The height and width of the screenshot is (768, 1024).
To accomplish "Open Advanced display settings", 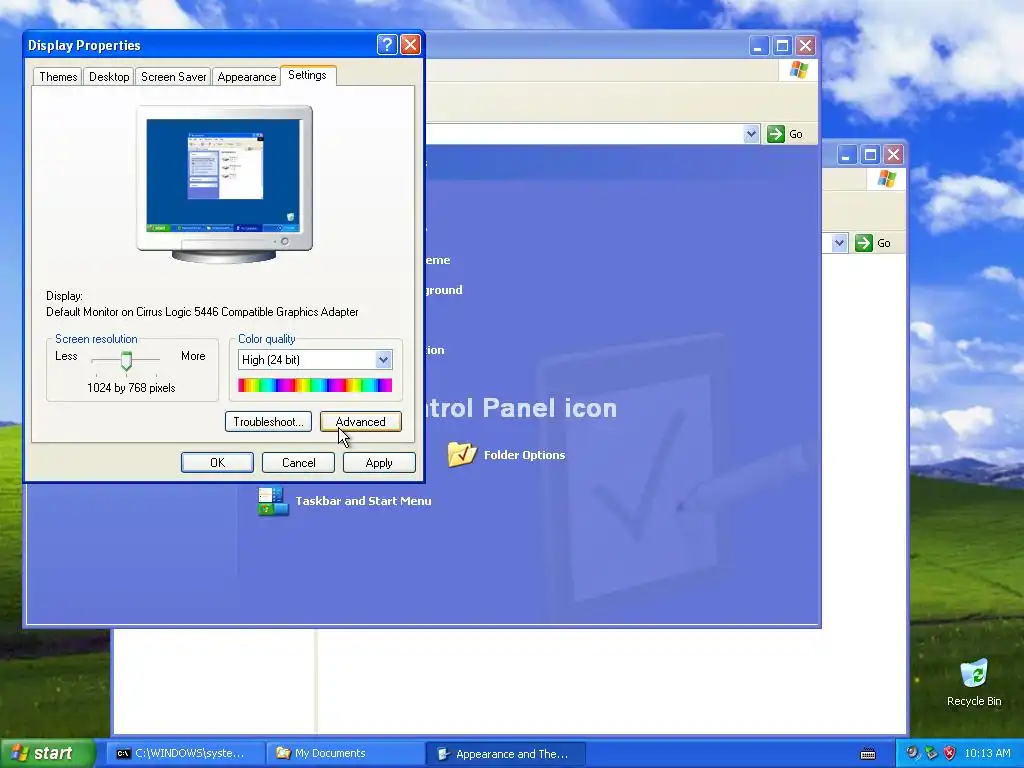I will coord(360,422).
